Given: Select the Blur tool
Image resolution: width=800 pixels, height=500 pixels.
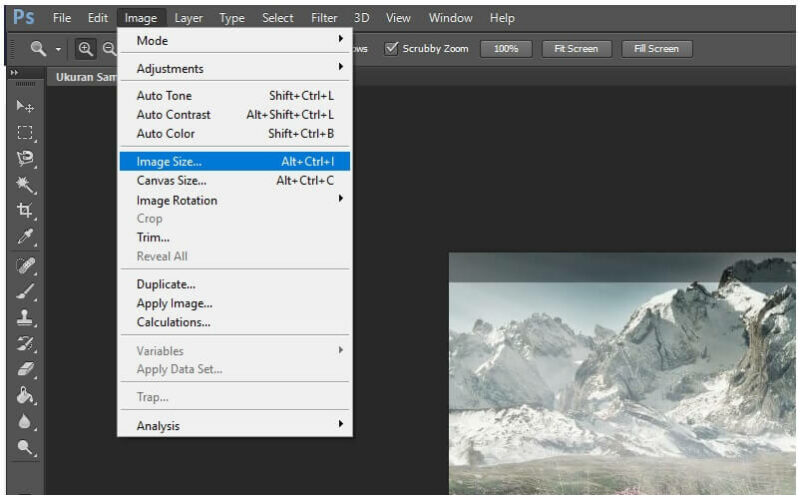Looking at the screenshot, I should (24, 422).
